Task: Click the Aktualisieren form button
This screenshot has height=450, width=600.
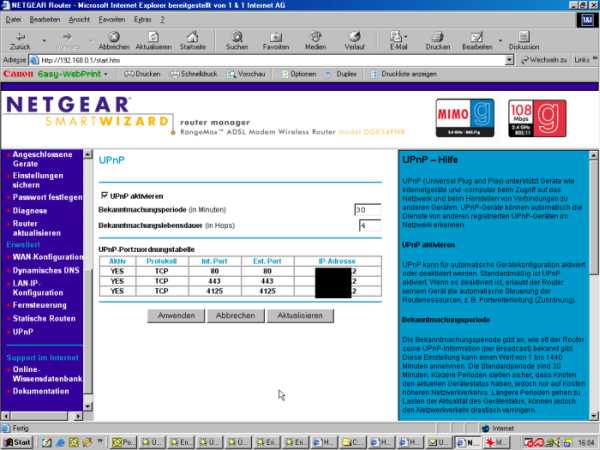Action: coord(300,316)
